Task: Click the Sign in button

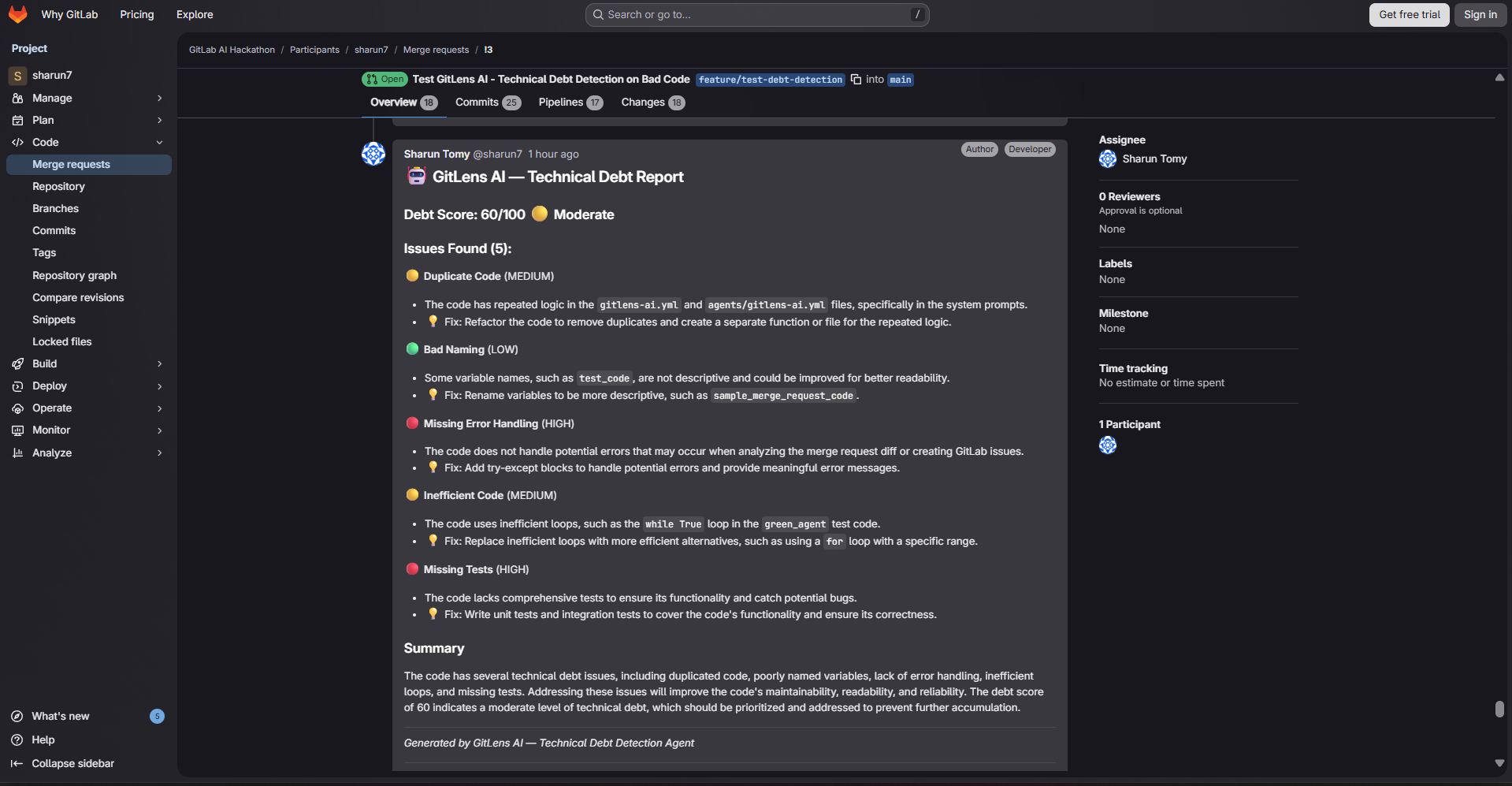Action: click(1480, 15)
